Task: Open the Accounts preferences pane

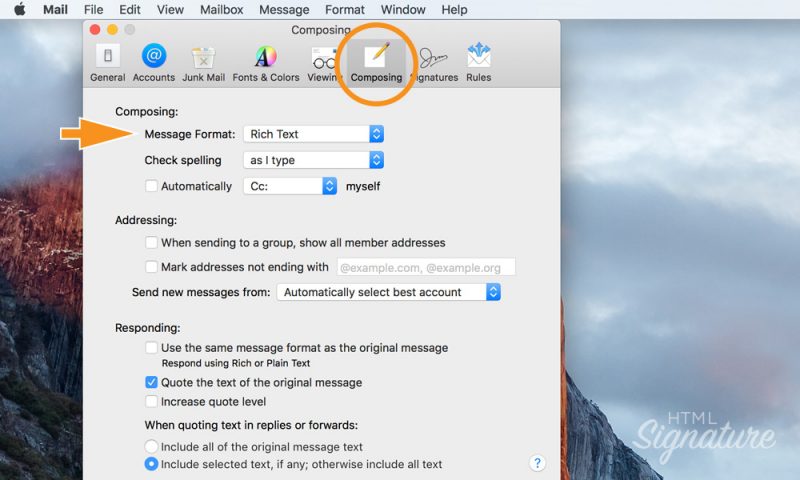Action: pyautogui.click(x=154, y=63)
